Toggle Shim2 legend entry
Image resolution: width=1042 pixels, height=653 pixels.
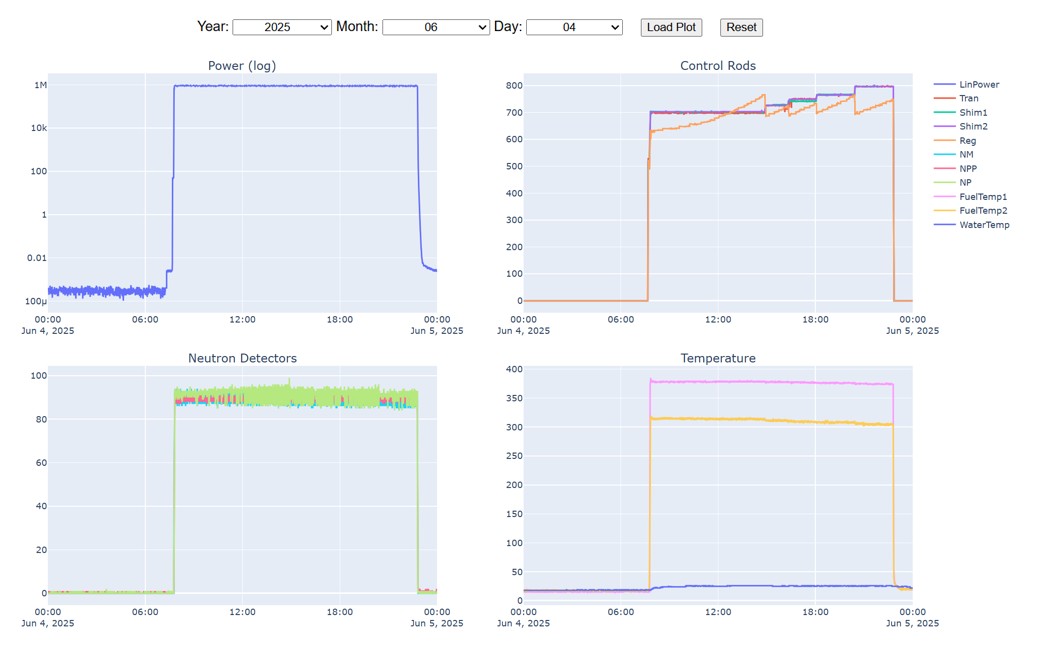pyautogui.click(x=972, y=127)
